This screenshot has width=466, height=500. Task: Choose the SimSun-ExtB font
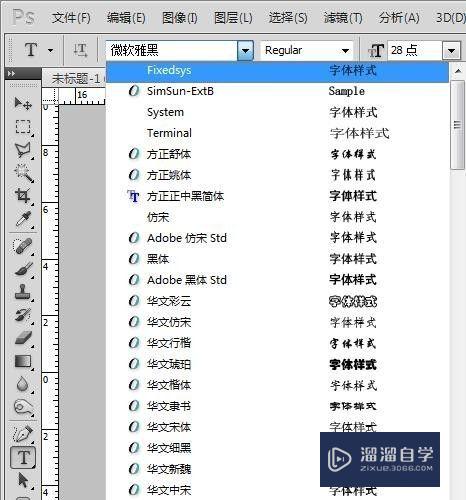277,91
